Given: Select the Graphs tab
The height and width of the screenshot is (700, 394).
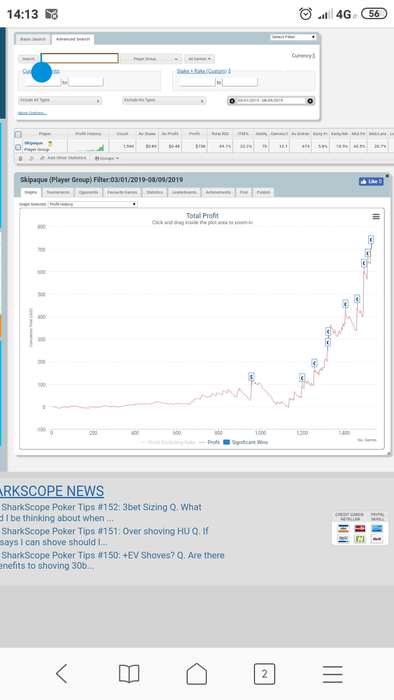Looking at the screenshot, I should 31,192.
